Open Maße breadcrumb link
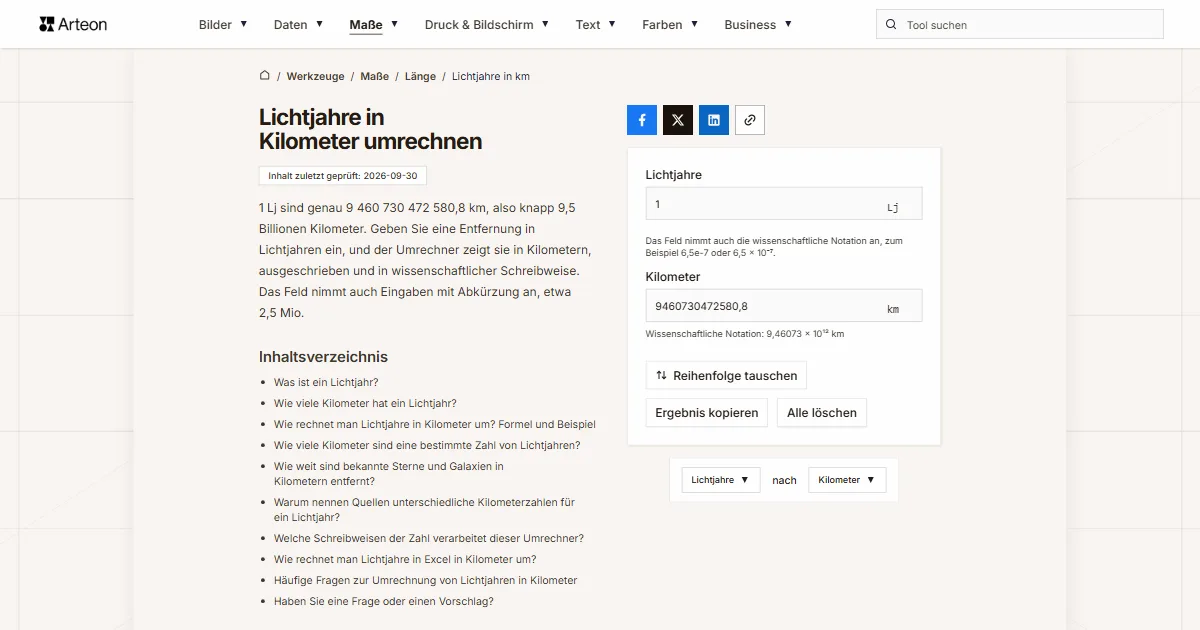 375,76
